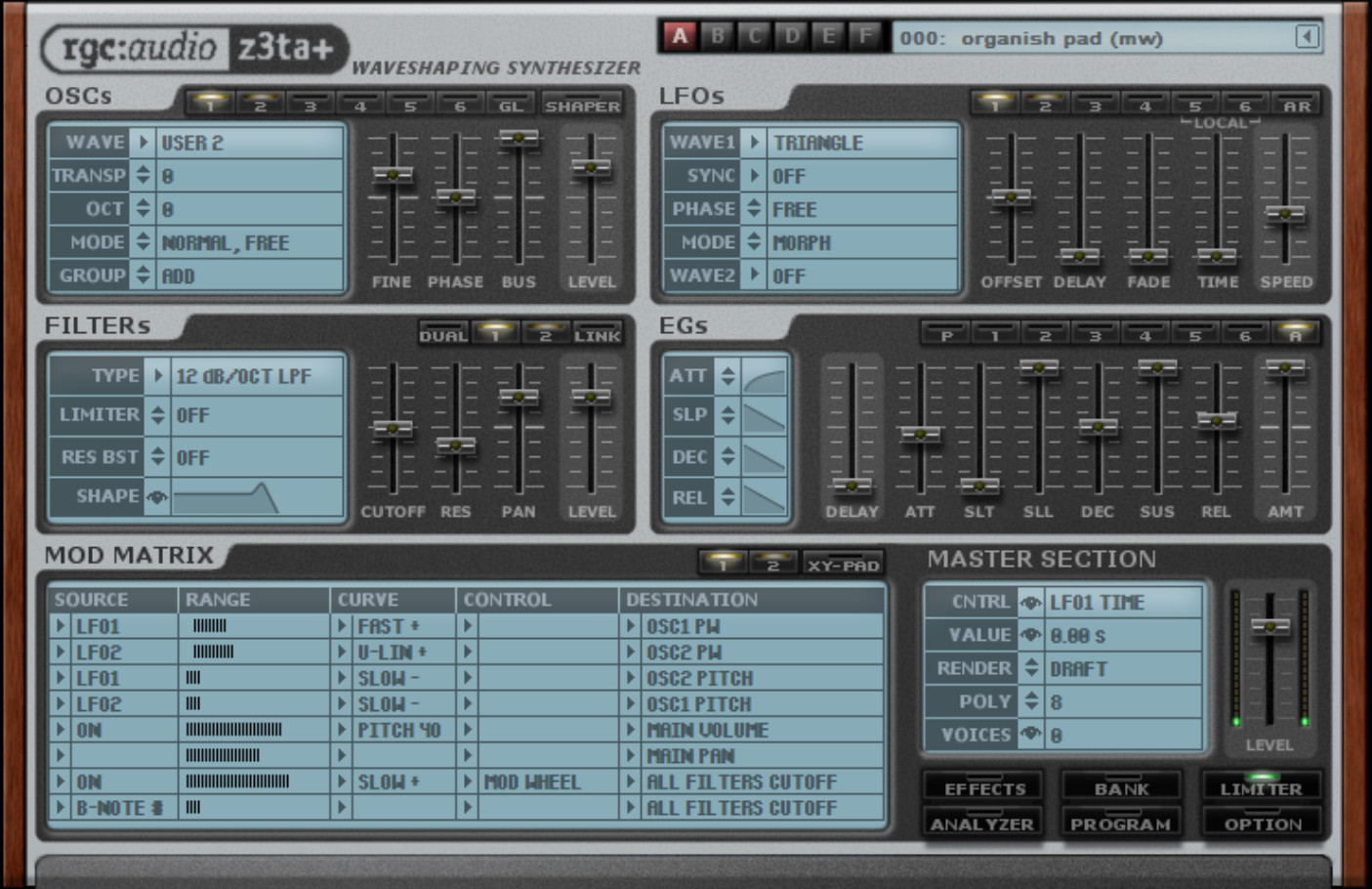Switch to Mod Matrix XY-PAD tab
The image size is (1372, 889).
(844, 565)
